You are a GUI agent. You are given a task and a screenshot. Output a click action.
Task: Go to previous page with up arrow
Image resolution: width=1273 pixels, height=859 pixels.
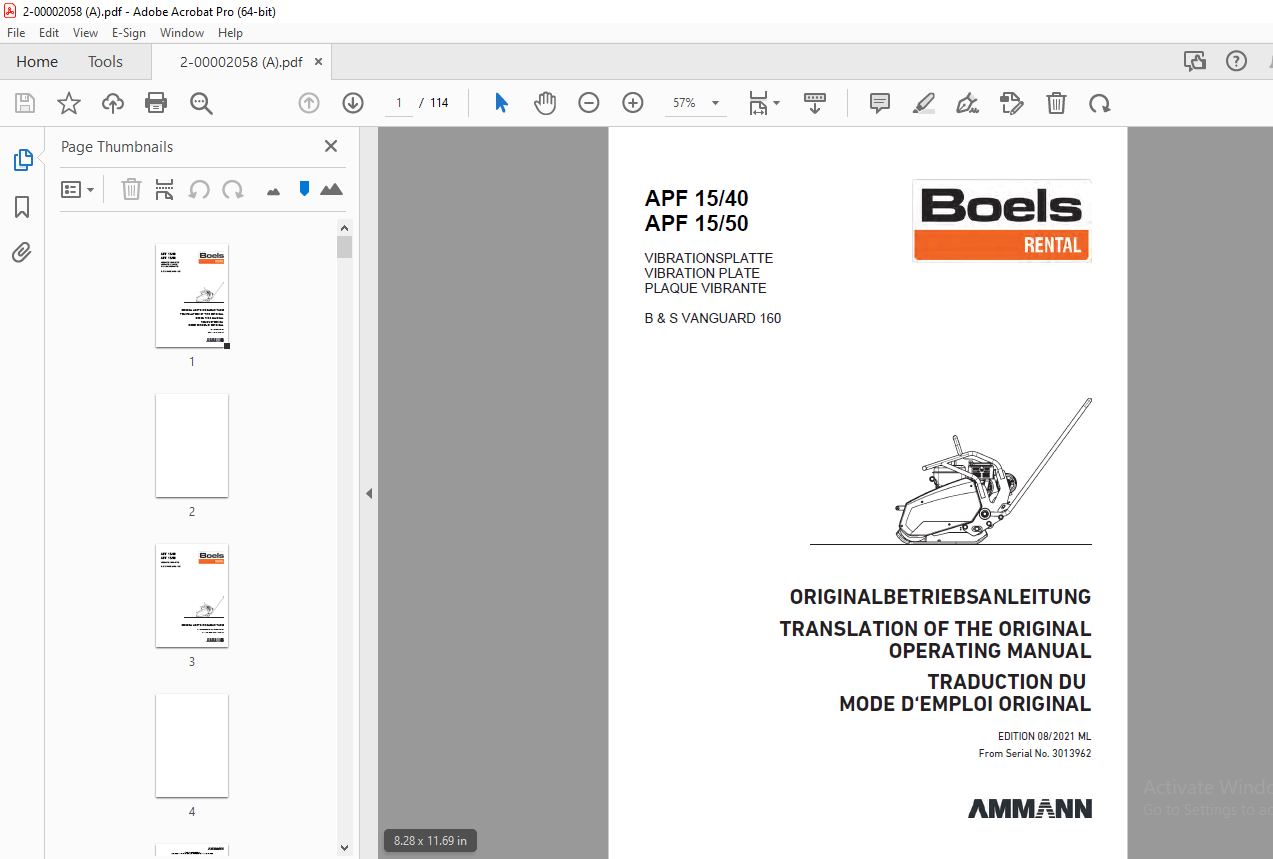(x=309, y=103)
